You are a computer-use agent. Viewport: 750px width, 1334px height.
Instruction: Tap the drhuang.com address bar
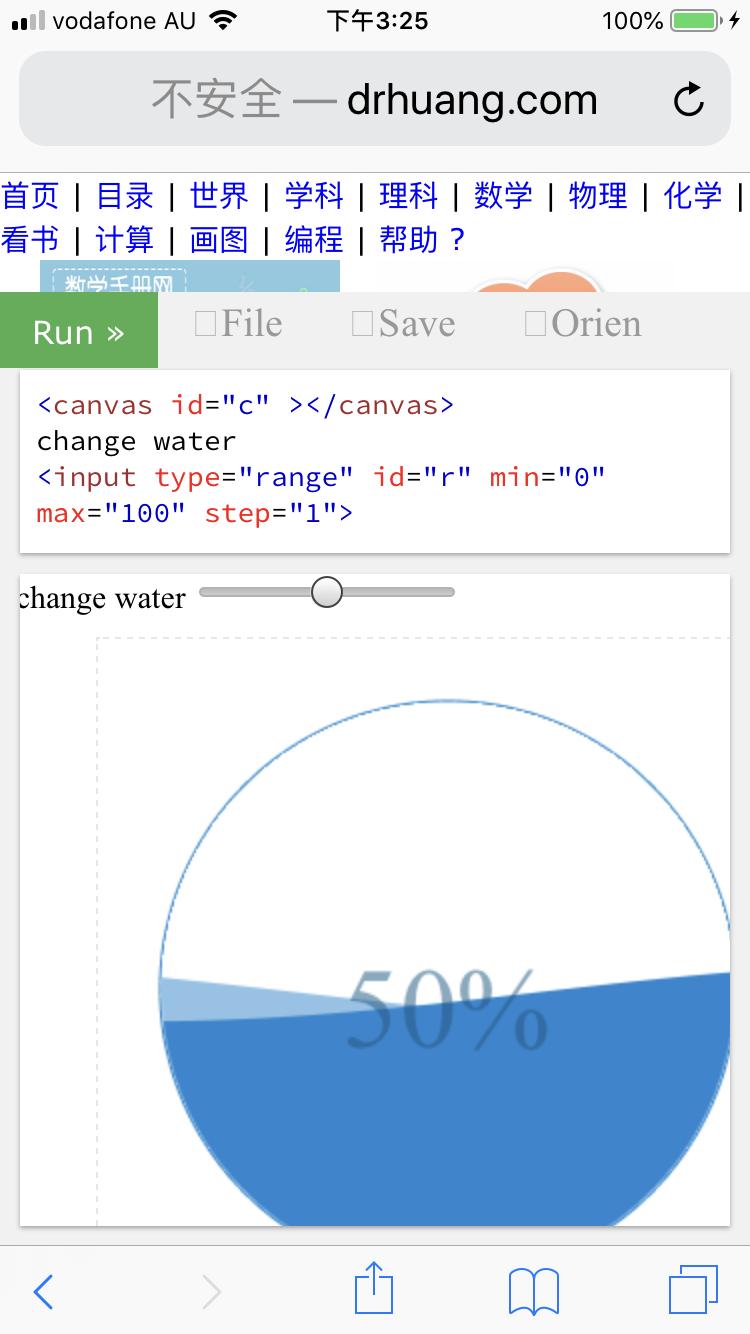(x=374, y=100)
